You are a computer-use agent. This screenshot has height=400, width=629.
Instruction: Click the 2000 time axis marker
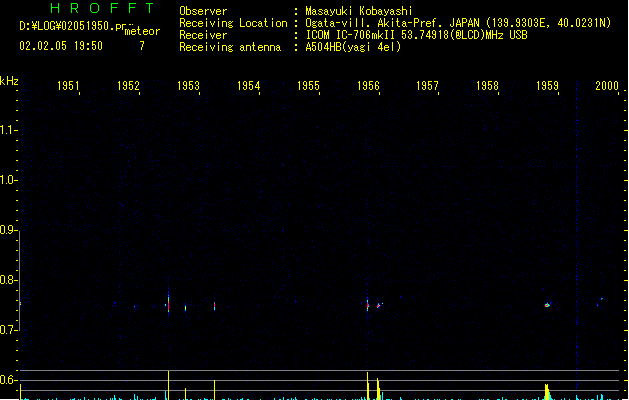(607, 85)
